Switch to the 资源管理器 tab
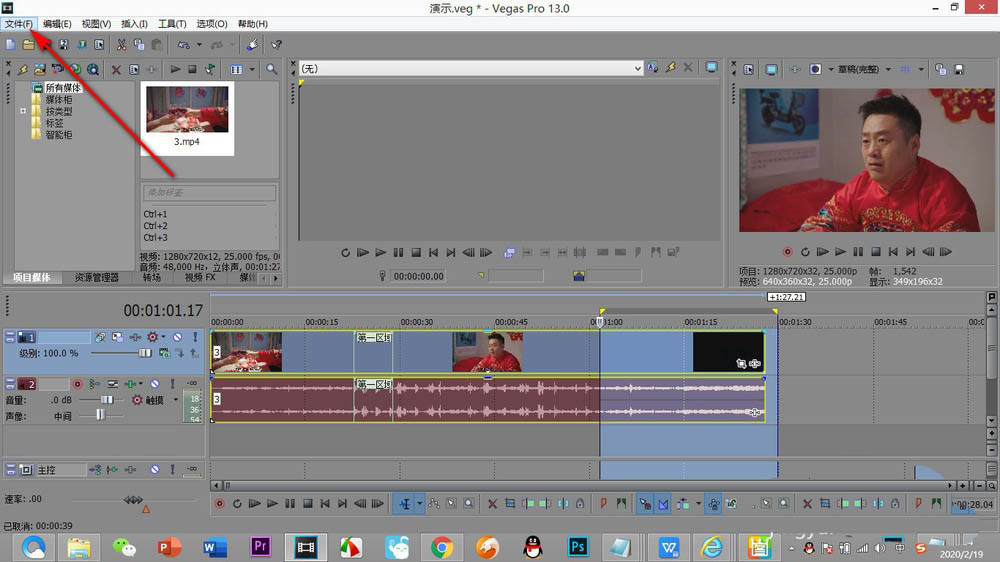Image resolution: width=1000 pixels, height=562 pixels. (x=97, y=277)
